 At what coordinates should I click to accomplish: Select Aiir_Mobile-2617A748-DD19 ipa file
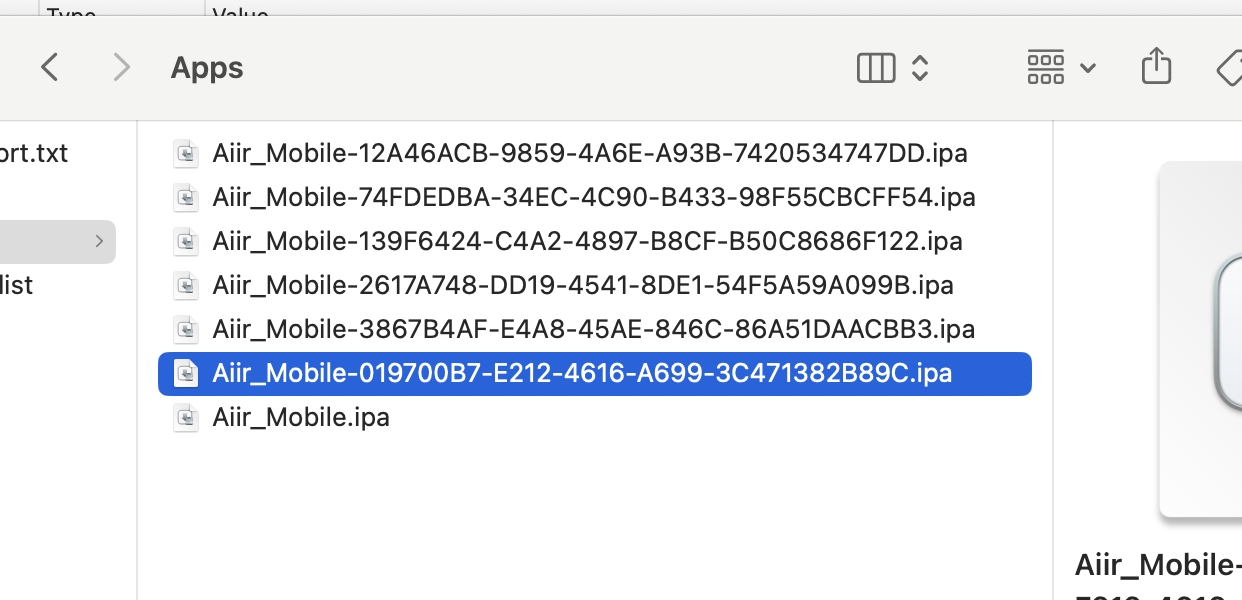(x=582, y=285)
